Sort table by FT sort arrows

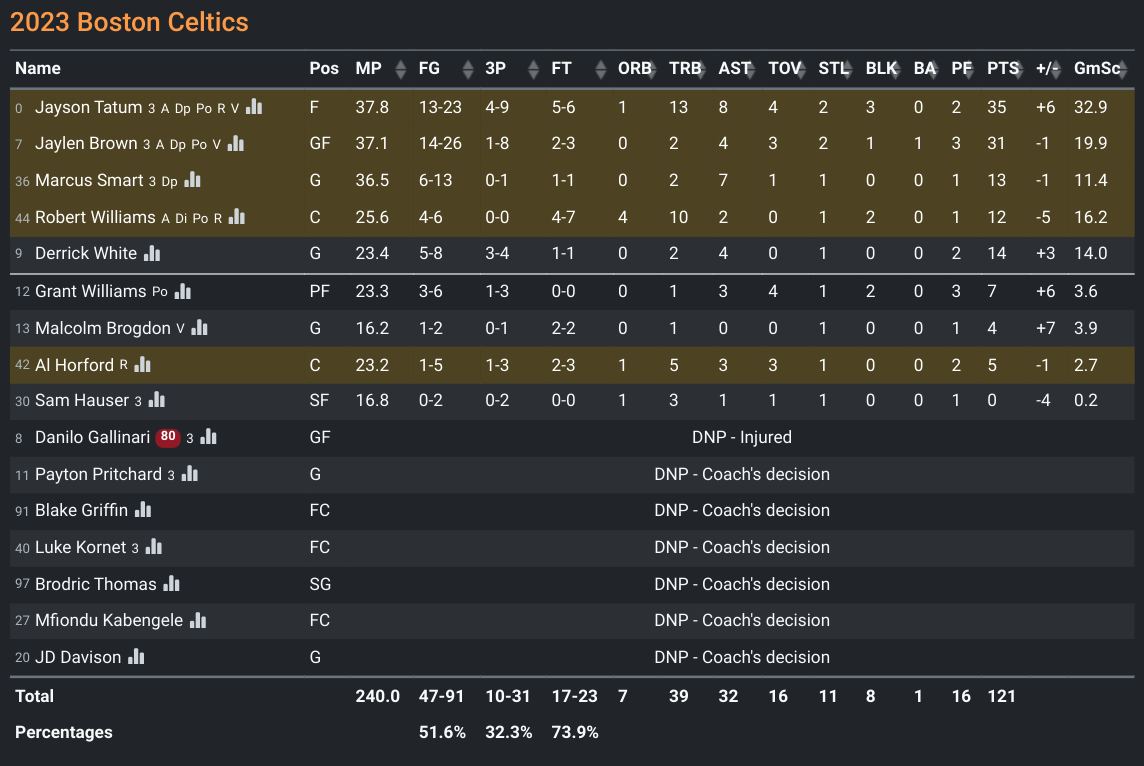point(600,69)
